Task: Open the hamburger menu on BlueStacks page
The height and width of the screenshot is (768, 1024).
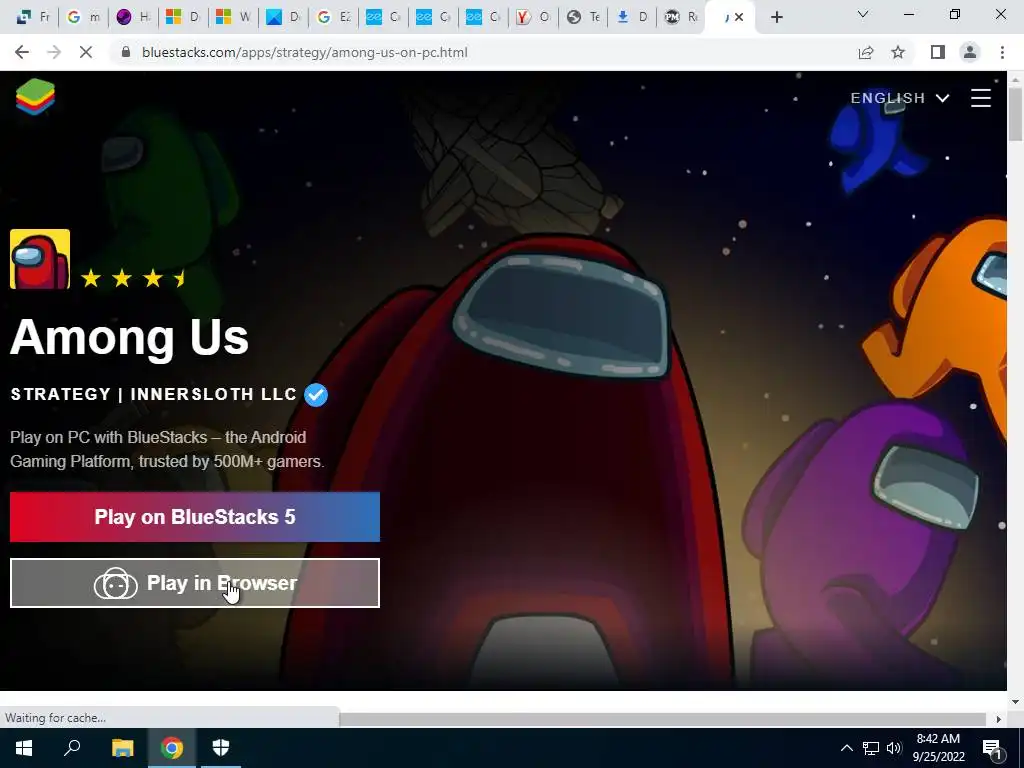Action: point(980,98)
